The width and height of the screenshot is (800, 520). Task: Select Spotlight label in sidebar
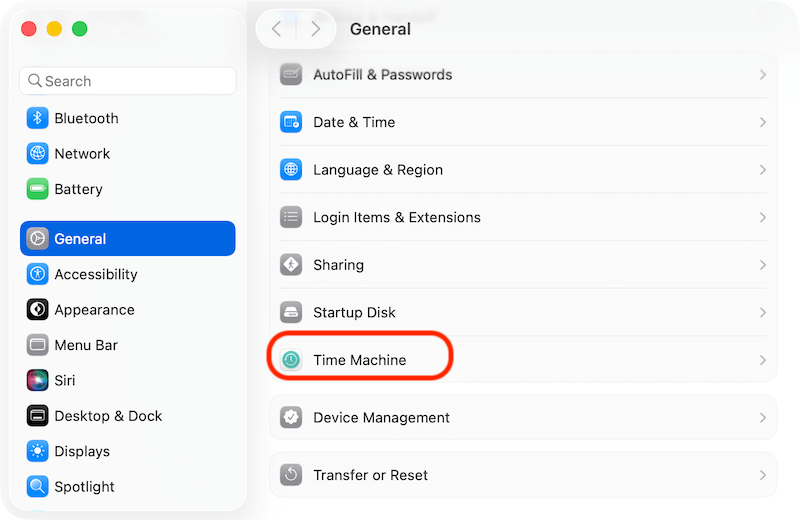(x=84, y=487)
